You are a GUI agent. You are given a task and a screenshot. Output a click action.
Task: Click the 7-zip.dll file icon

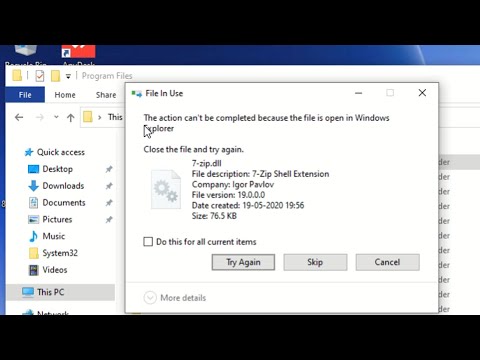point(166,189)
